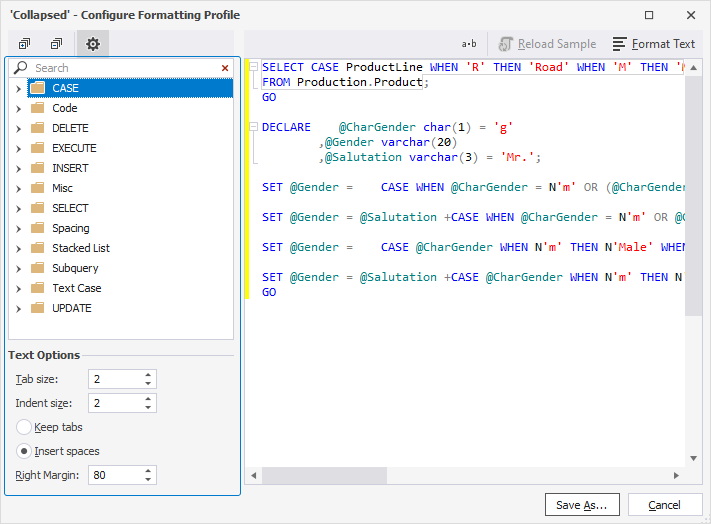Screen dimensions: 711x524
Task: Click the Save As... button
Action: (x=582, y=505)
